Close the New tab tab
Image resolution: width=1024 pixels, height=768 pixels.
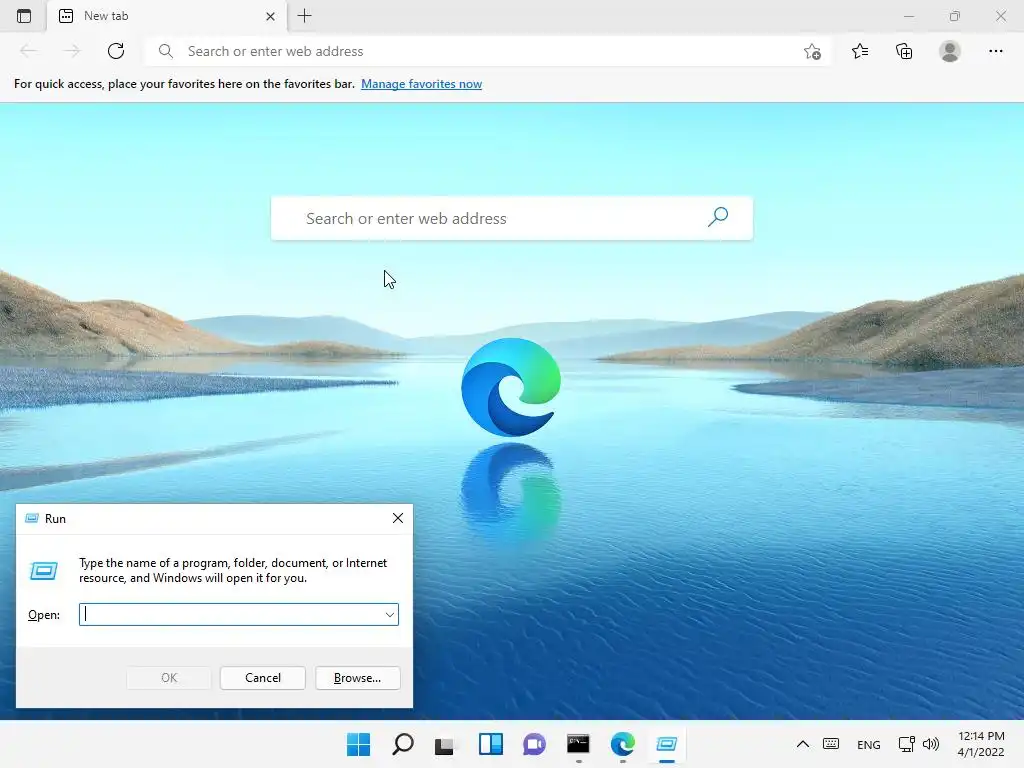click(x=270, y=16)
